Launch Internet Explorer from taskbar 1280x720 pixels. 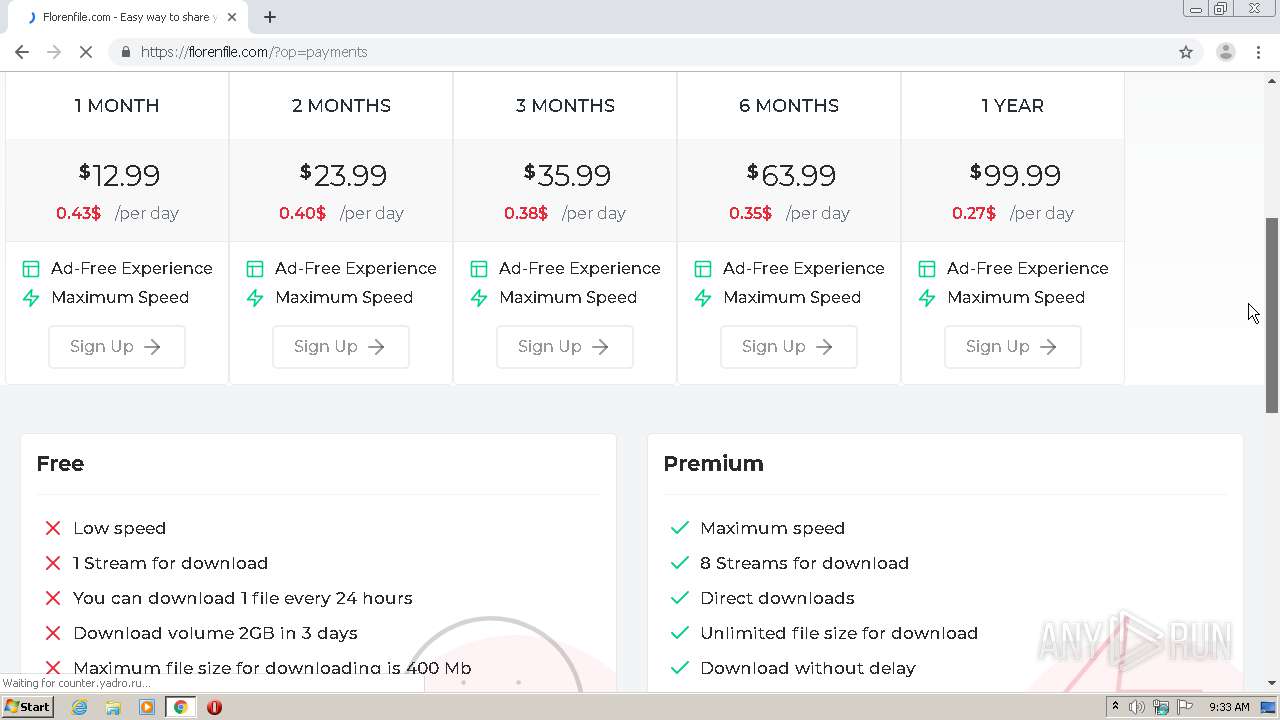click(x=79, y=707)
